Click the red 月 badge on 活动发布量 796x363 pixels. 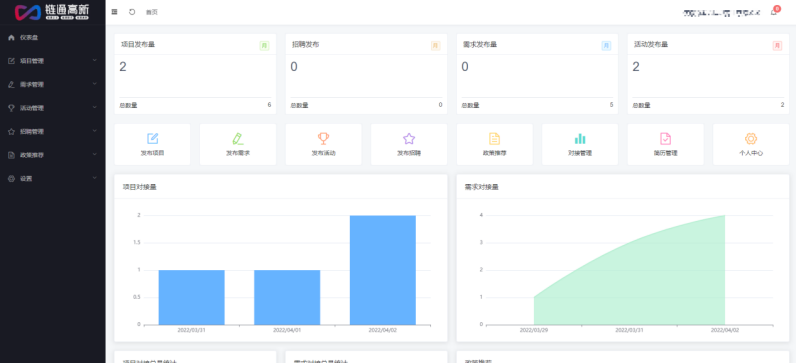click(777, 46)
